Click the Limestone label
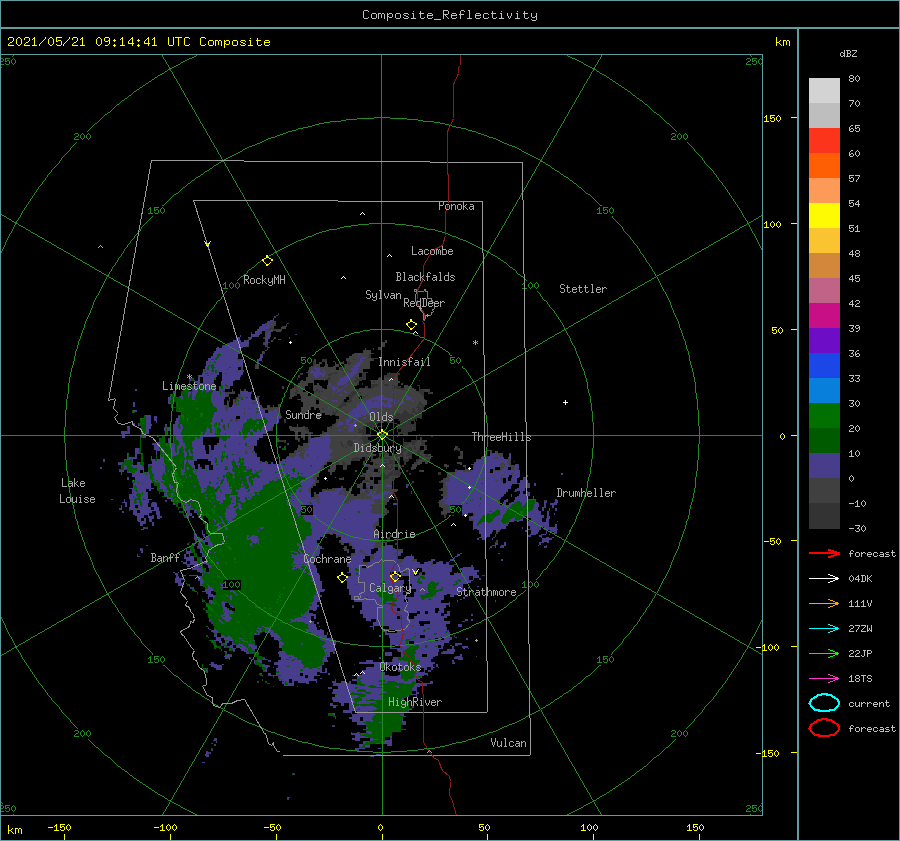This screenshot has height=841, width=900. 189,386
